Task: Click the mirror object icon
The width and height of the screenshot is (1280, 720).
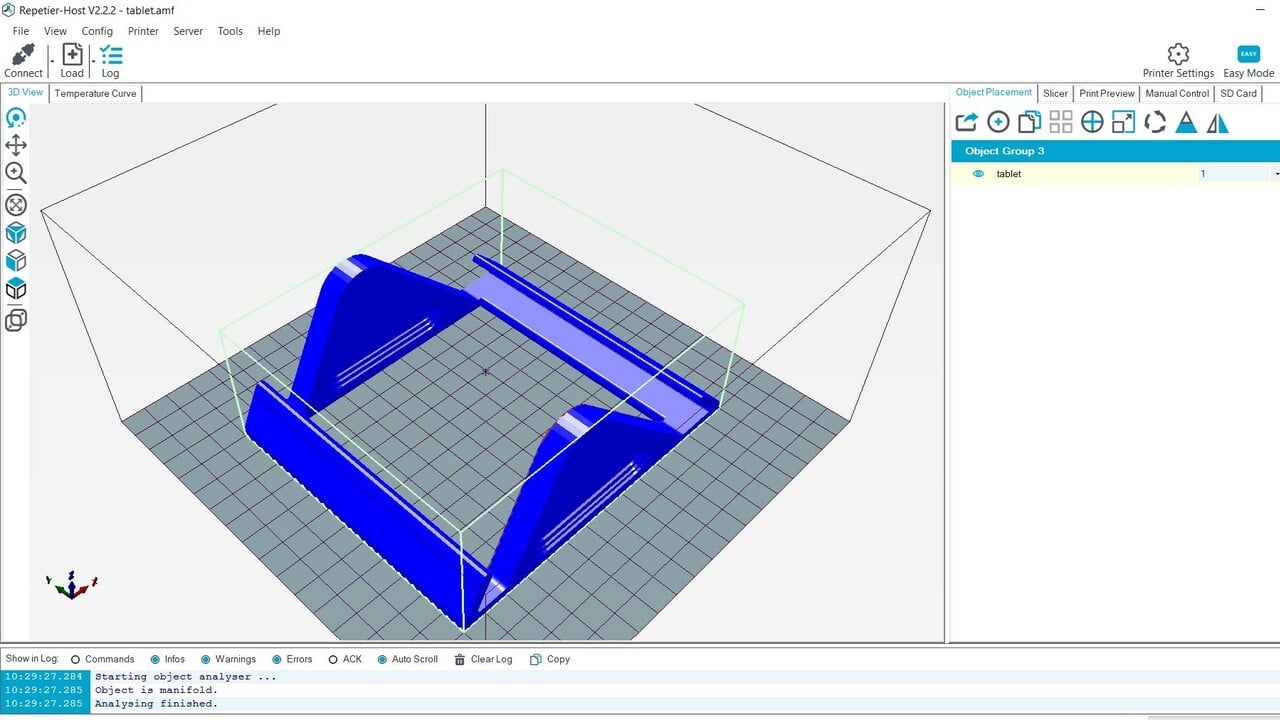Action: (1217, 122)
